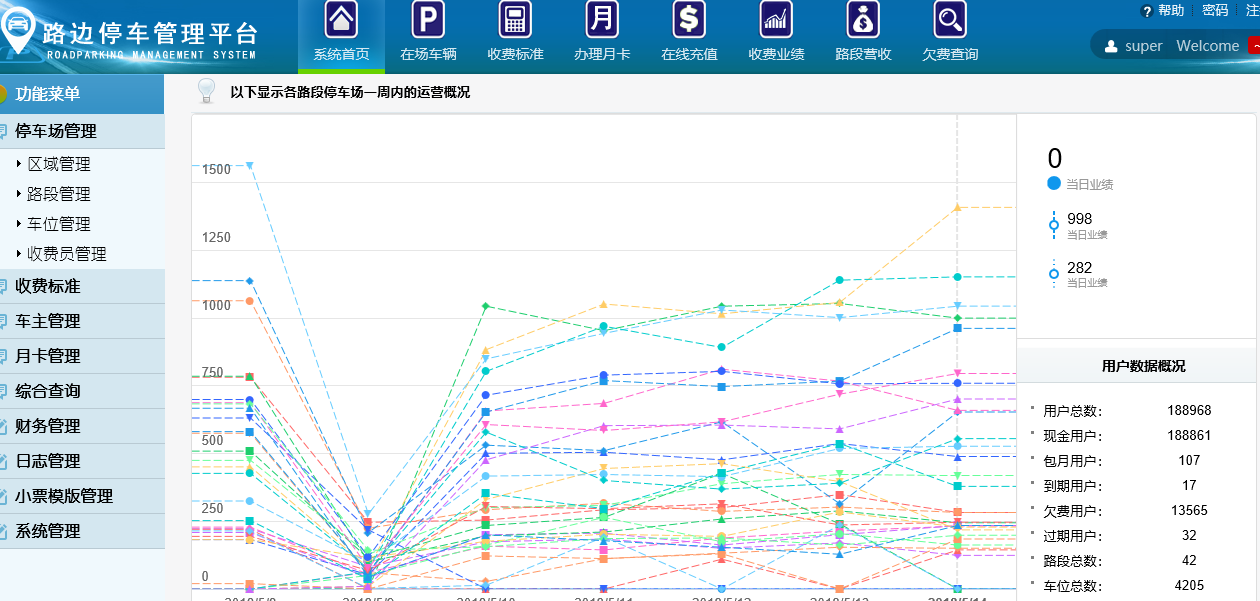1260x601 pixels.
Task: Click the 收费业绩 chart icon
Action: [x=776, y=20]
